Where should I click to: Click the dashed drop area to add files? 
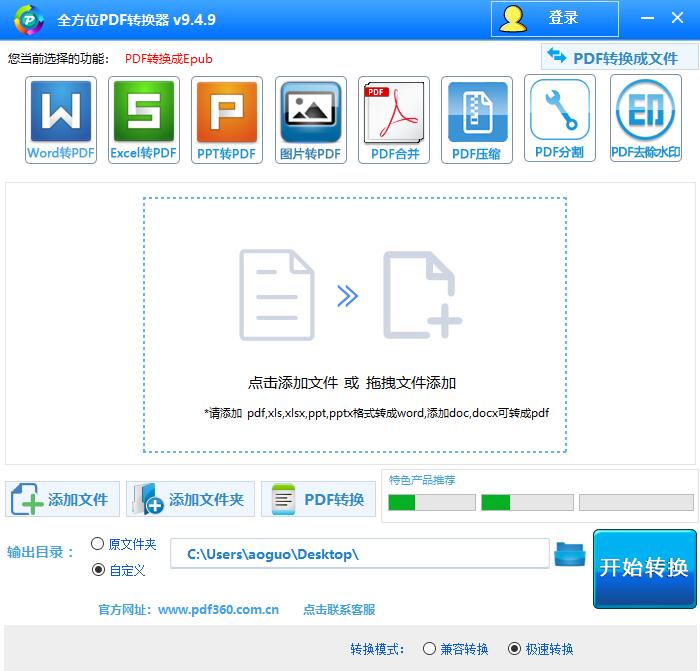pos(355,325)
